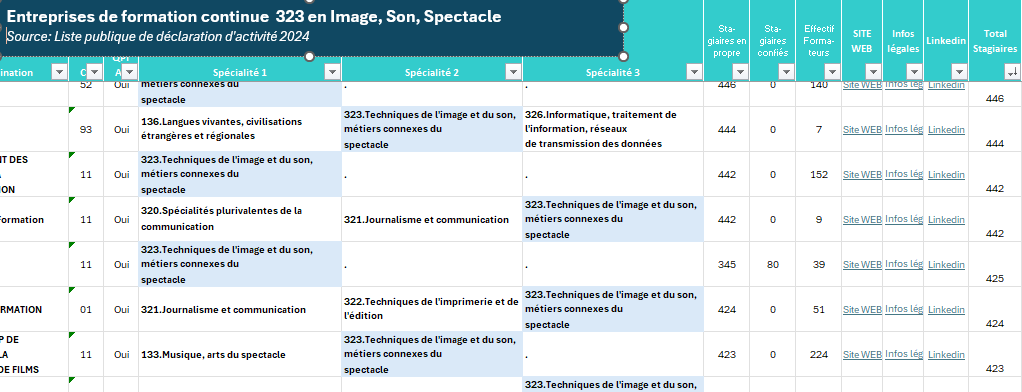Open Infos lég link in the 345 stagiaires row

903,264
